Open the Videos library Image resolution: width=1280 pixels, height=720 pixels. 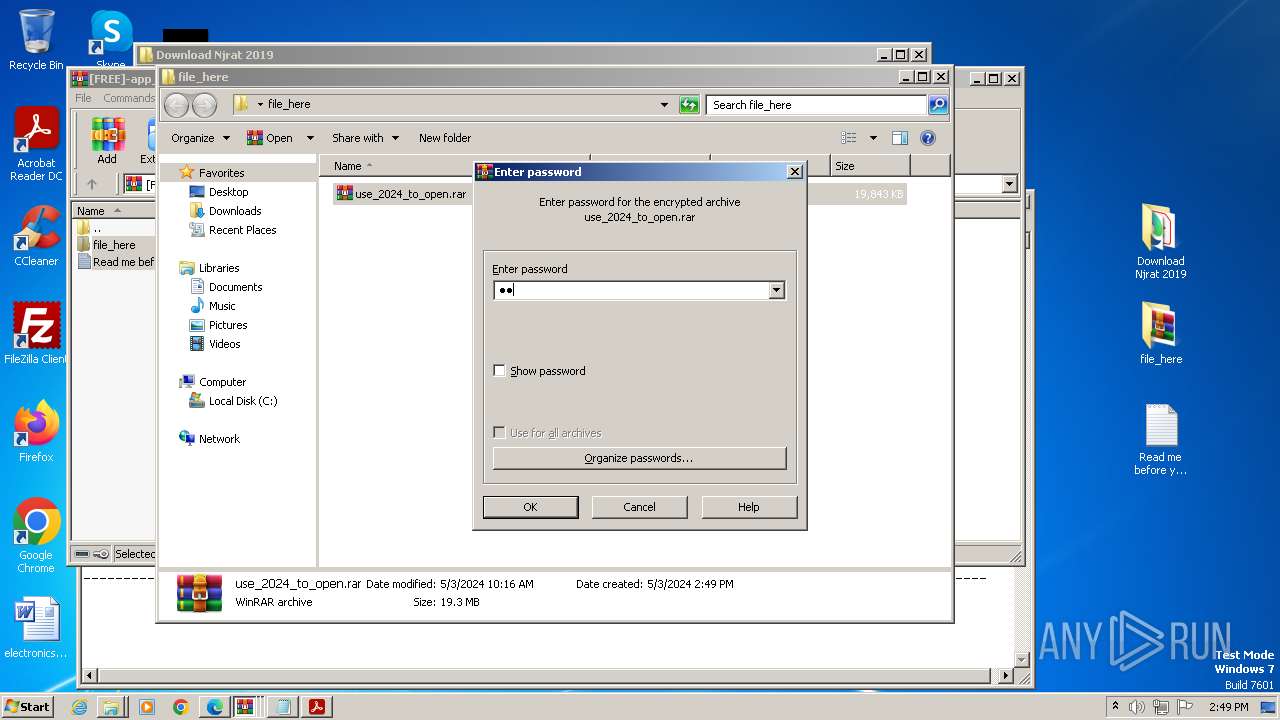coord(224,344)
